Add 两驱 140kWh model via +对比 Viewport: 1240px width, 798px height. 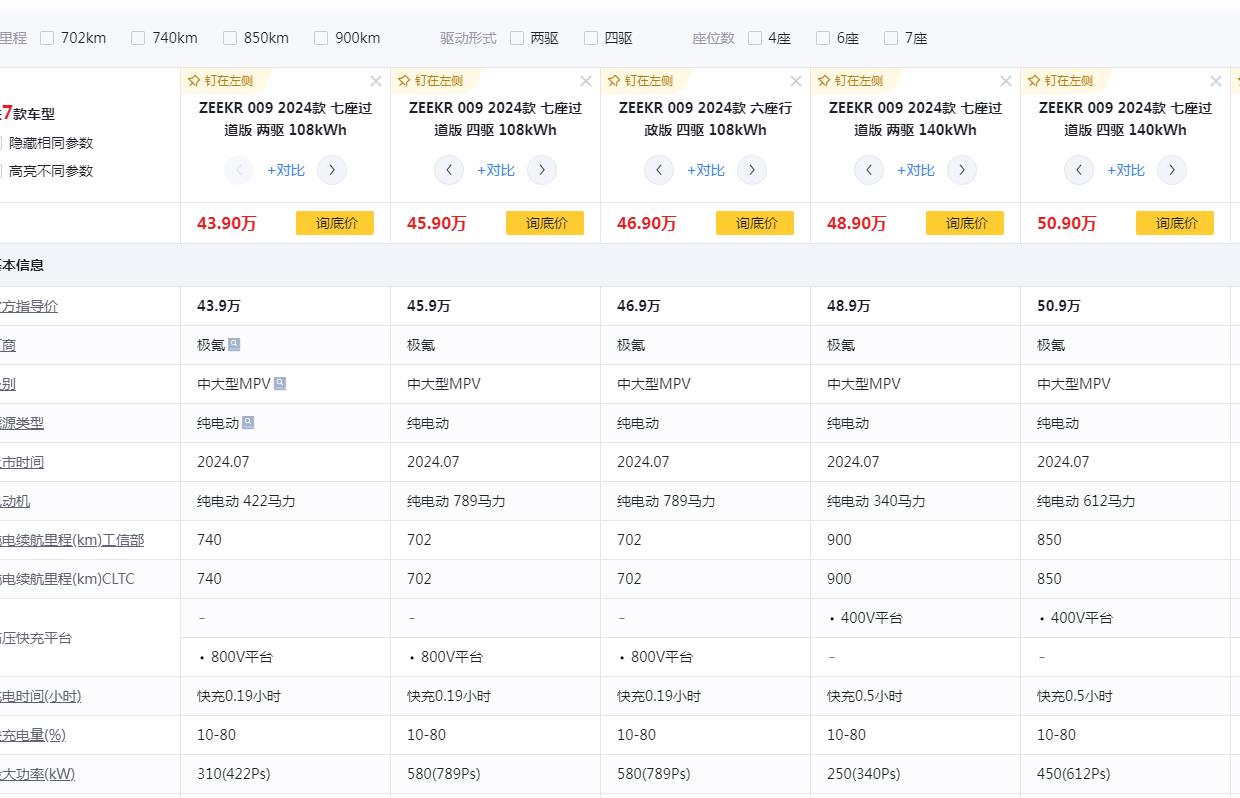(915, 170)
